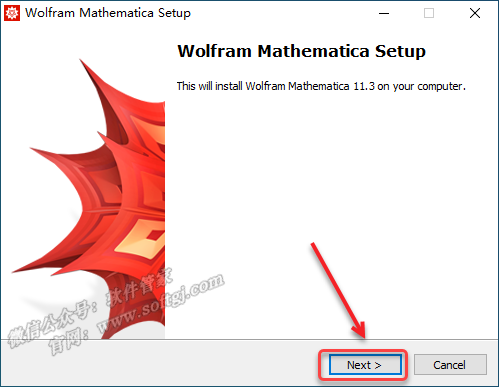Close the Wolfram Mathematica Setup window
Screen dimensions: 499x387
(475, 13)
